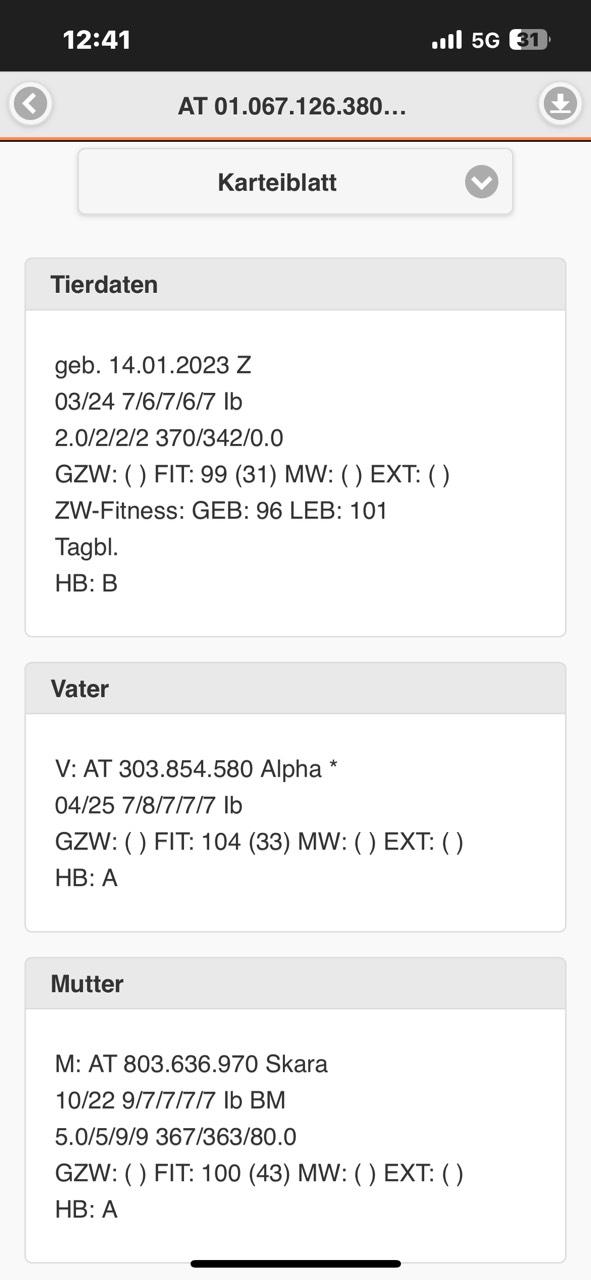Image resolution: width=591 pixels, height=1280 pixels.
Task: Select the Vater section header
Action: pos(295,688)
